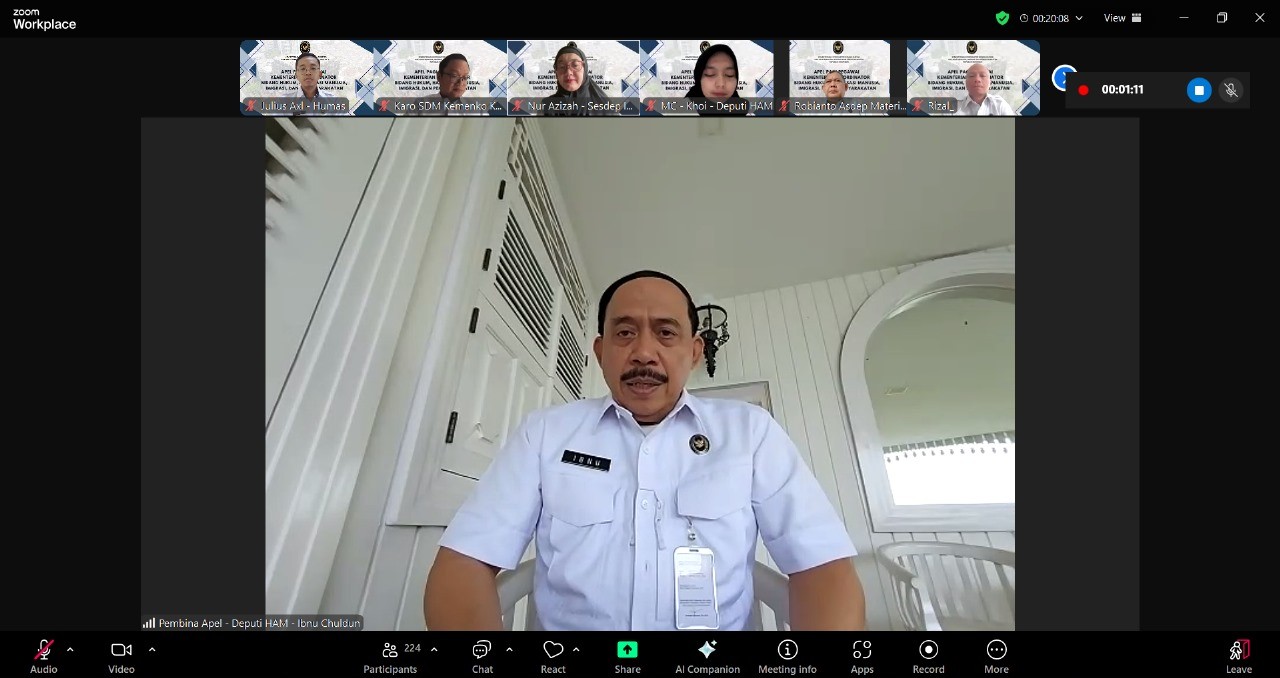Open the More options menu
The height and width of the screenshot is (678, 1280).
coord(996,651)
